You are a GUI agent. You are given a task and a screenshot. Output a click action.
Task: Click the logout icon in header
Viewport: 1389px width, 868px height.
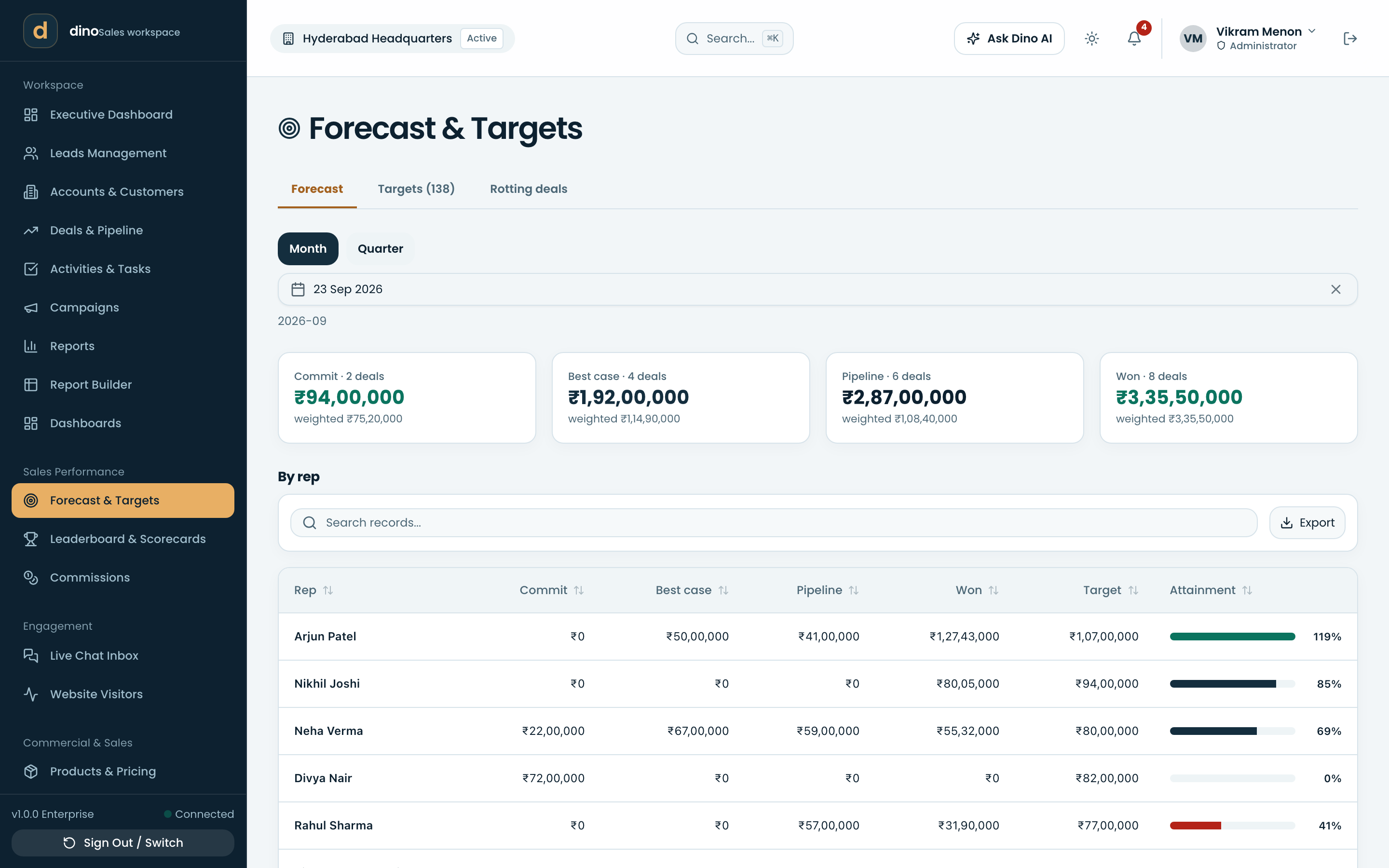pyautogui.click(x=1350, y=39)
